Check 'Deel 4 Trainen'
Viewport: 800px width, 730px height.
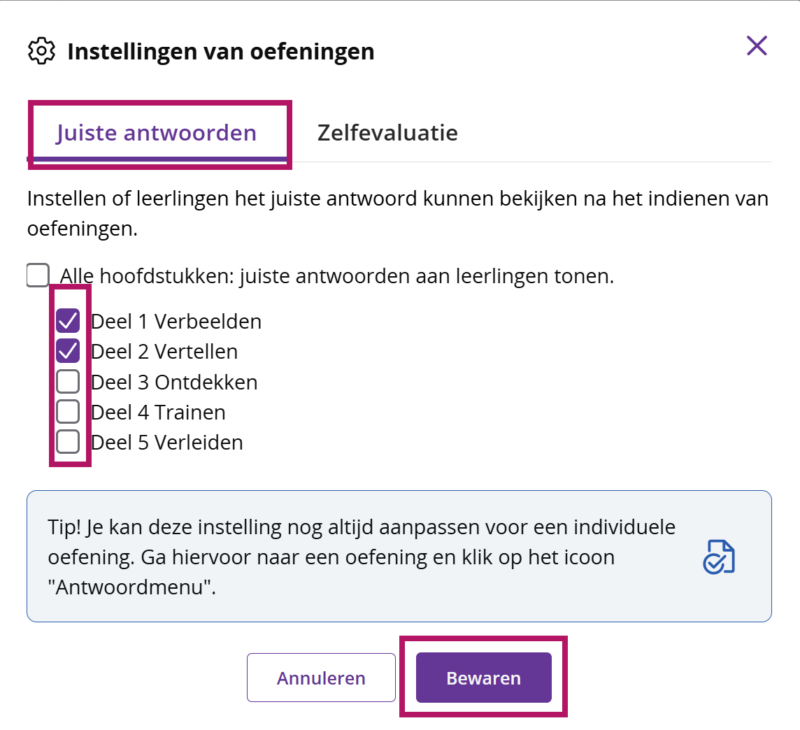[x=70, y=411]
